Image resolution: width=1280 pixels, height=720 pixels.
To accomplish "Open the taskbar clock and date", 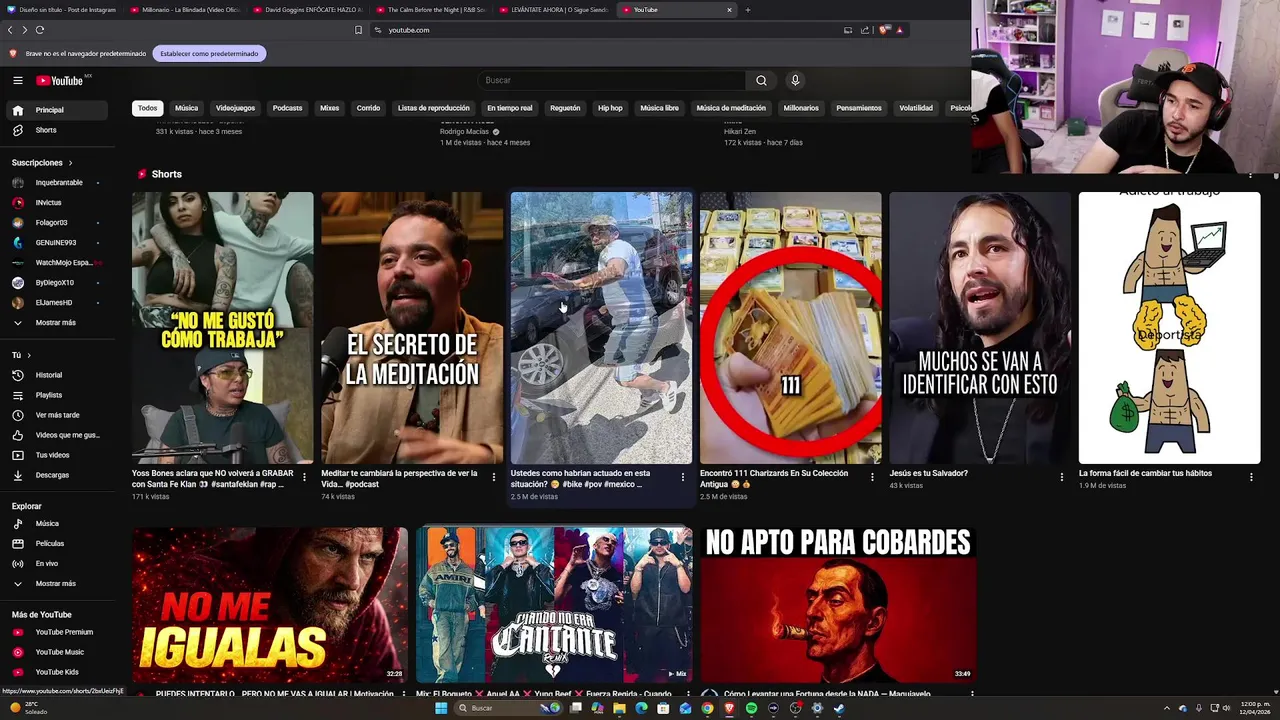I will point(1254,708).
